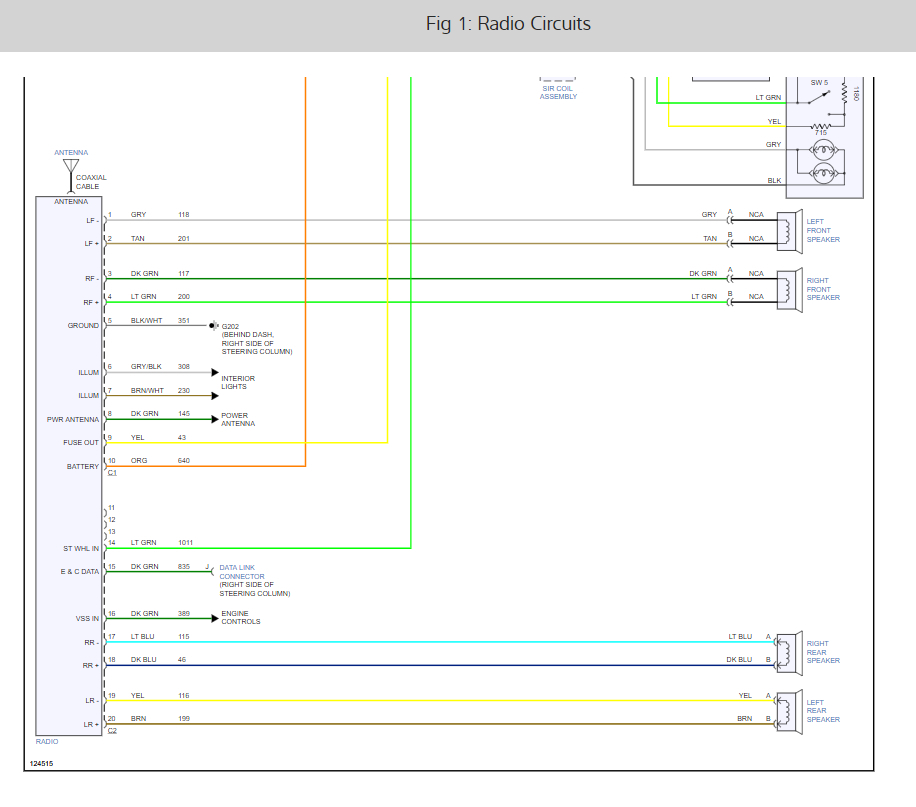Viewport: 916px width, 807px height.
Task: Select the Engine Controls destination label
Action: tap(240, 617)
